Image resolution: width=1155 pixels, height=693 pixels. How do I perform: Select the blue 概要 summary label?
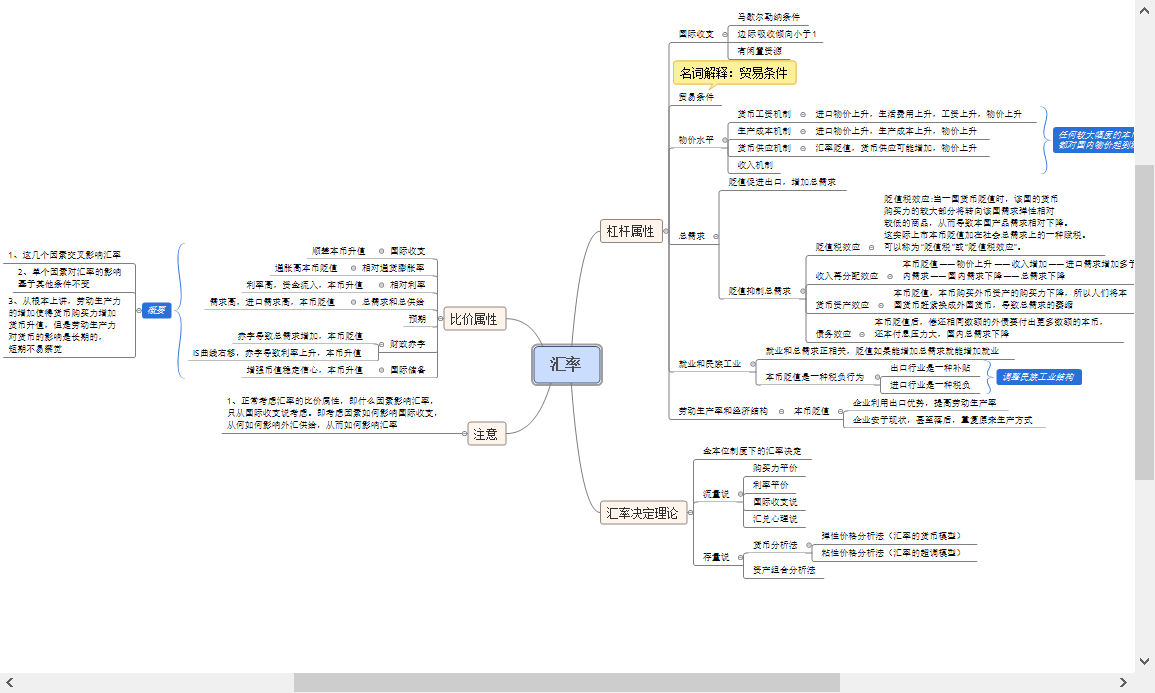tap(156, 310)
